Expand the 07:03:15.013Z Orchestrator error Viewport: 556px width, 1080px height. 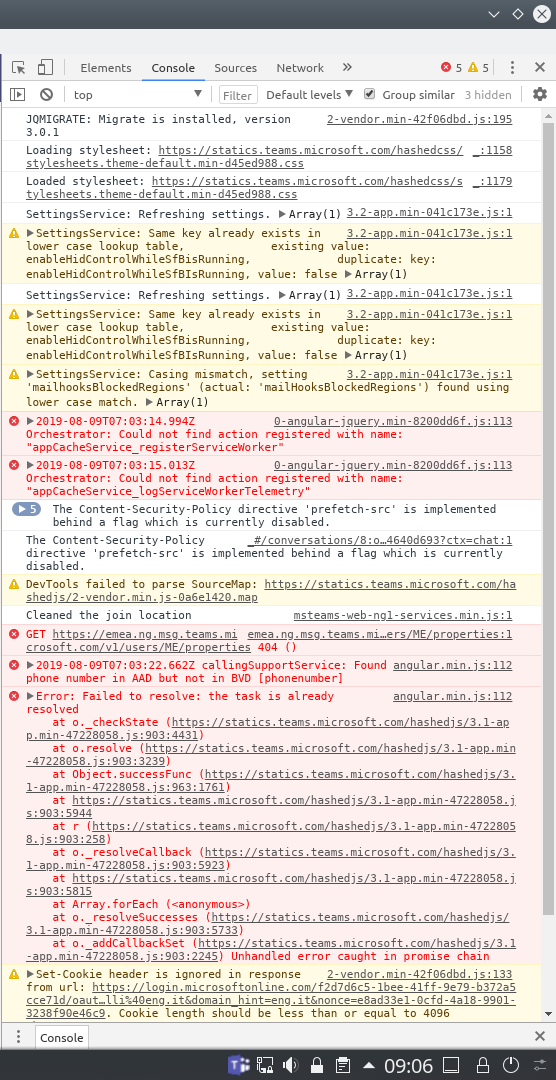[x=30, y=465]
